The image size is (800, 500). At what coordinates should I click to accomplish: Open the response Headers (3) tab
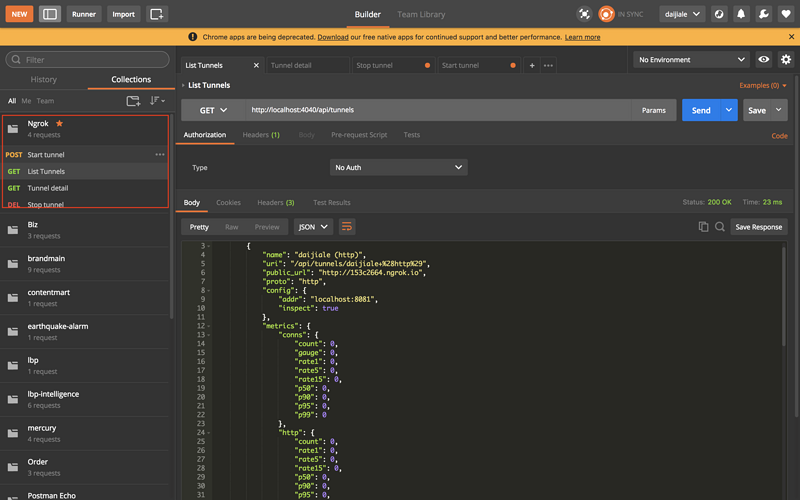tap(276, 203)
